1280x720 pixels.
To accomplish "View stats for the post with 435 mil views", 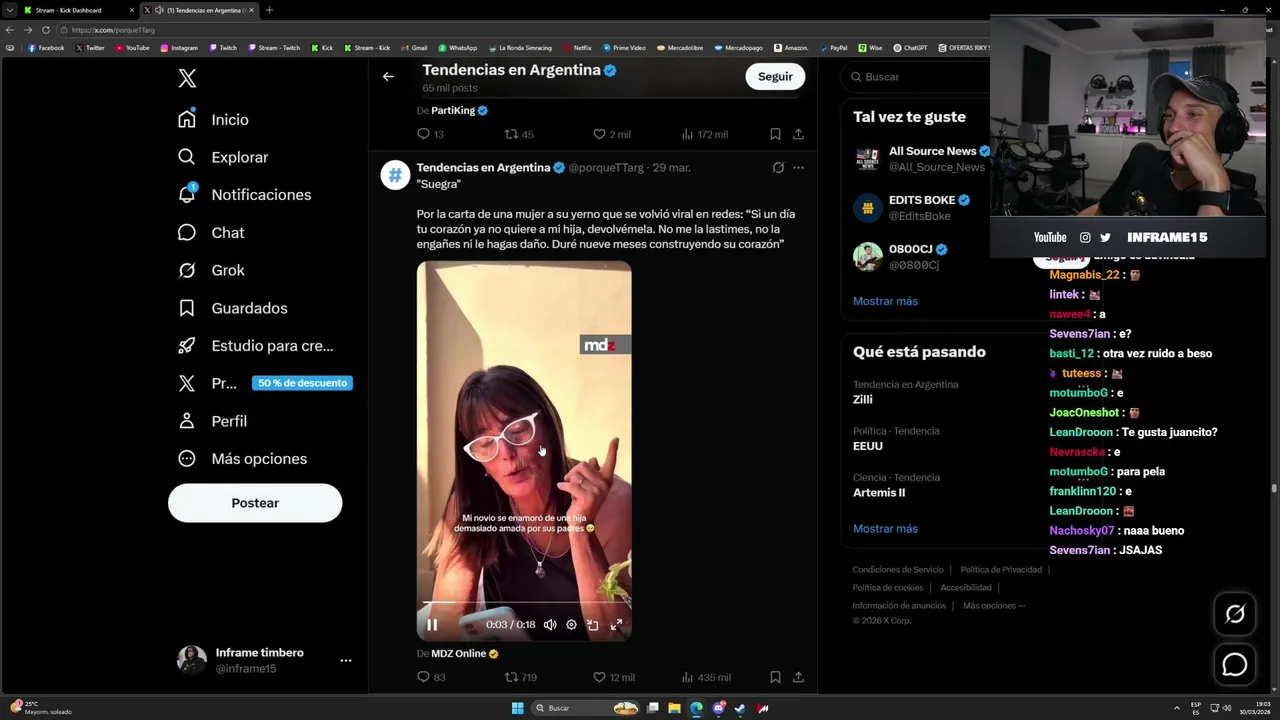I will pos(705,677).
